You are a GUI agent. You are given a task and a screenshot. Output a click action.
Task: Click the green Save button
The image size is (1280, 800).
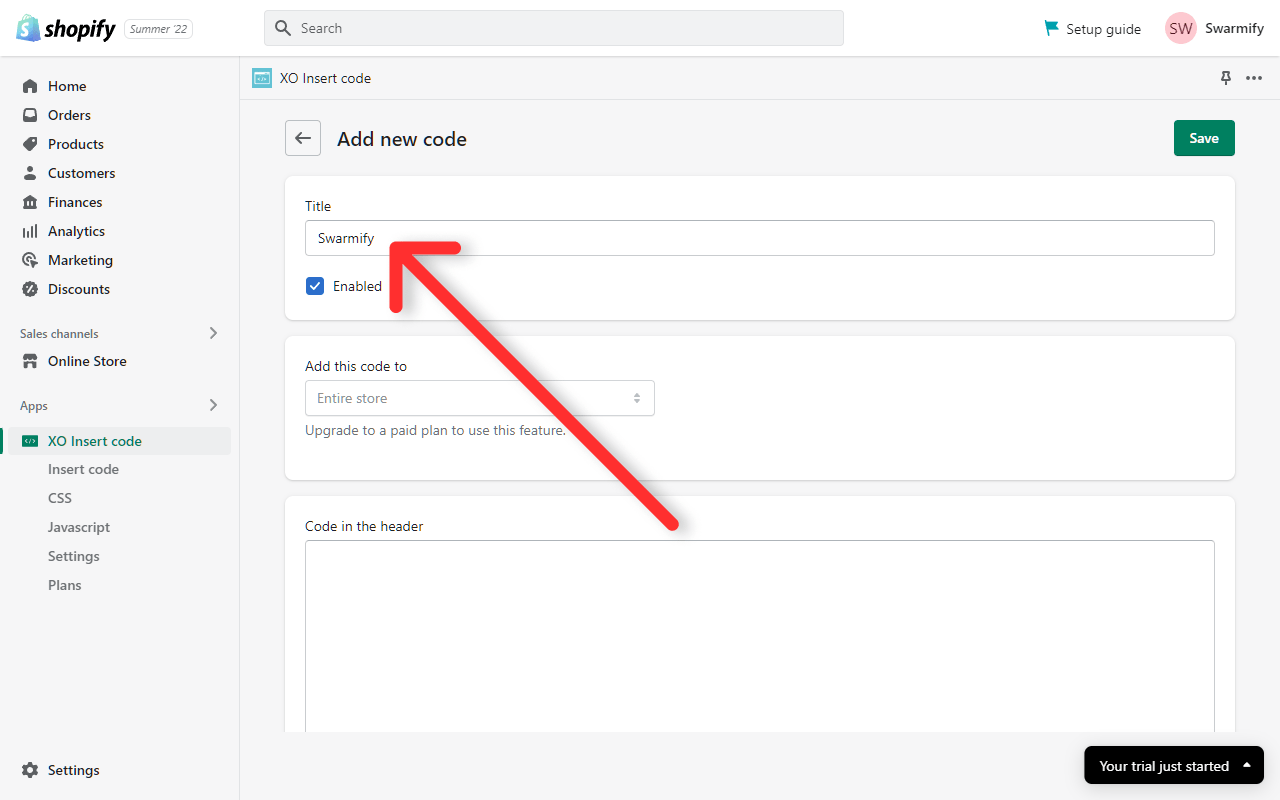click(x=1204, y=138)
